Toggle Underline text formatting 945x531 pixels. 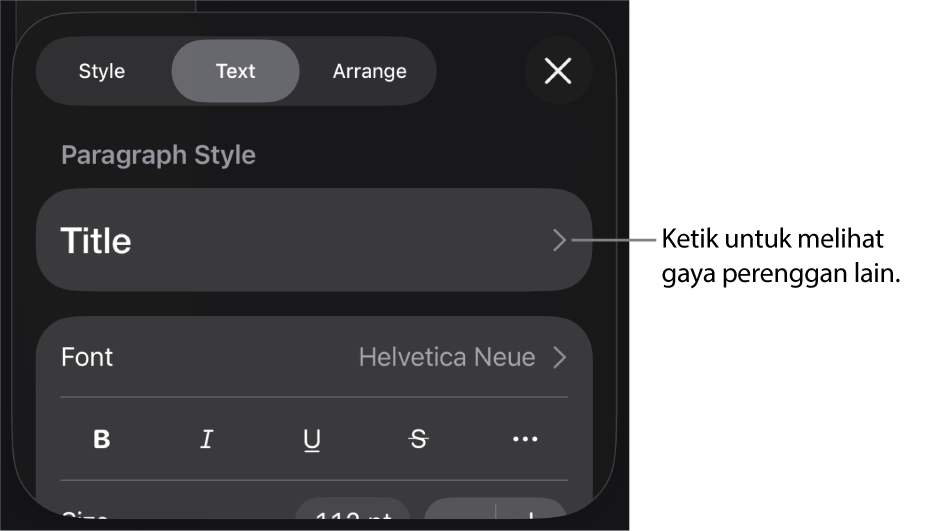(312, 439)
